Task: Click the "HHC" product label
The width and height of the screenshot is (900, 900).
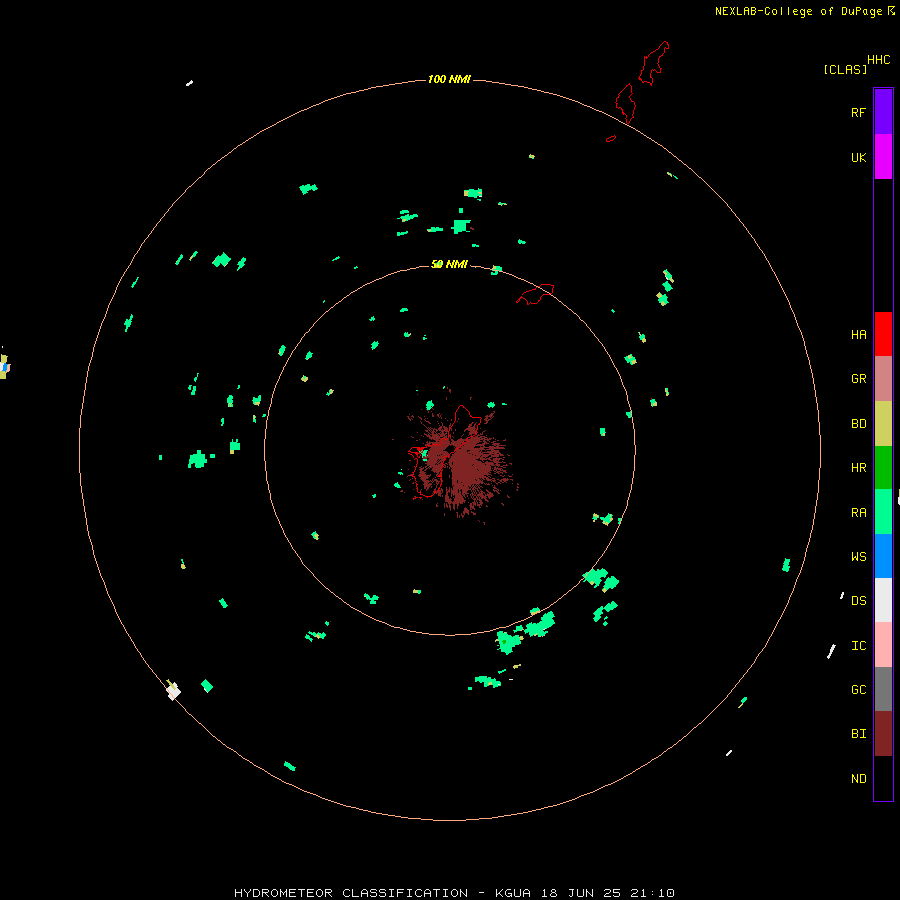Action: pyautogui.click(x=879, y=60)
